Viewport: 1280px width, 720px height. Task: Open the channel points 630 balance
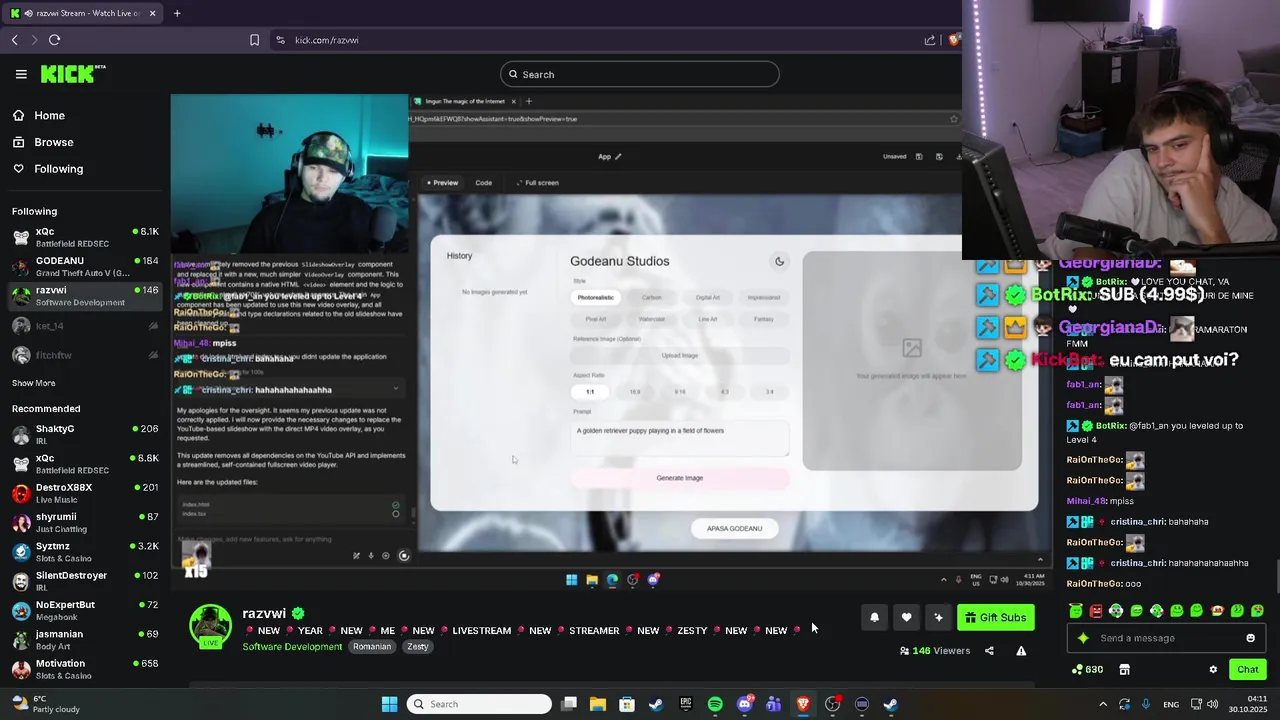point(1086,669)
